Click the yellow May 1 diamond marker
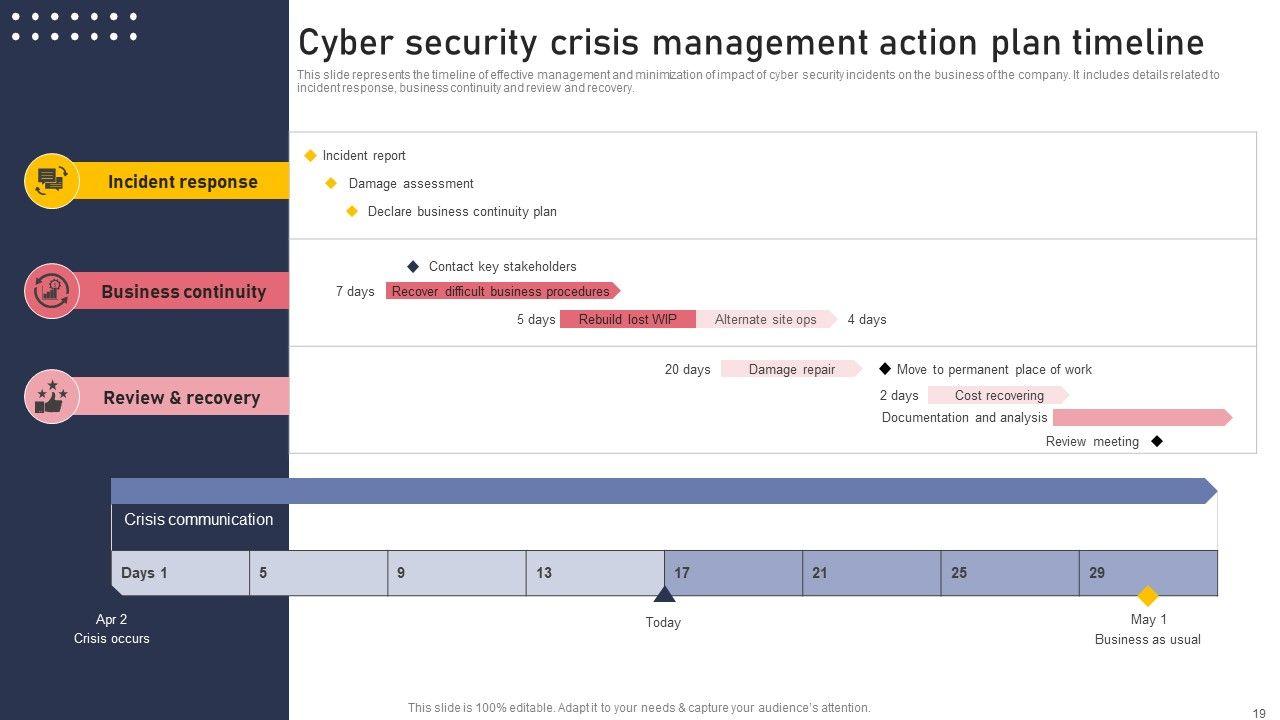The height and width of the screenshot is (720, 1280). point(1148,596)
